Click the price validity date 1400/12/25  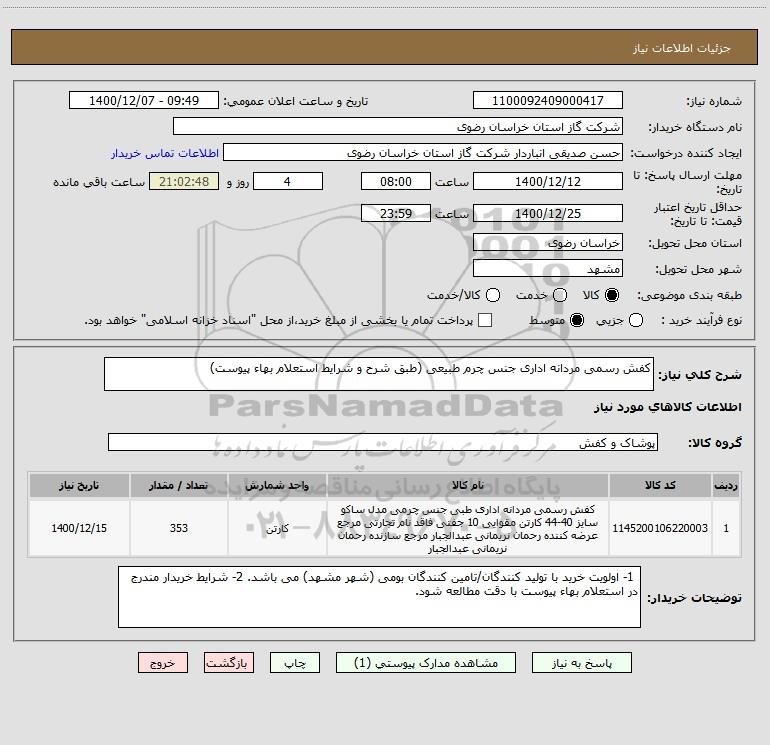[x=548, y=213]
